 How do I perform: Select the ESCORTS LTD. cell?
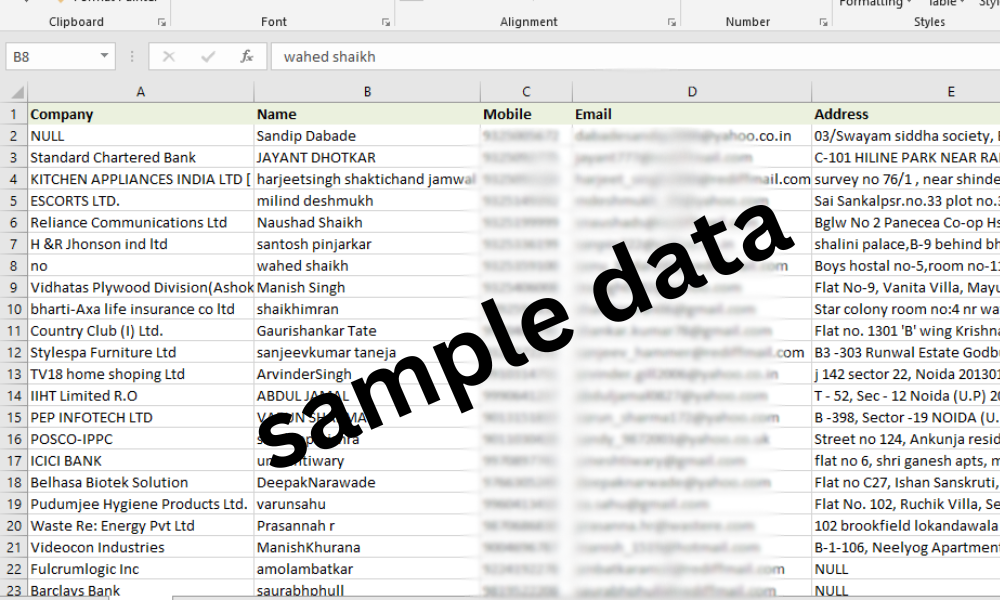tap(141, 201)
